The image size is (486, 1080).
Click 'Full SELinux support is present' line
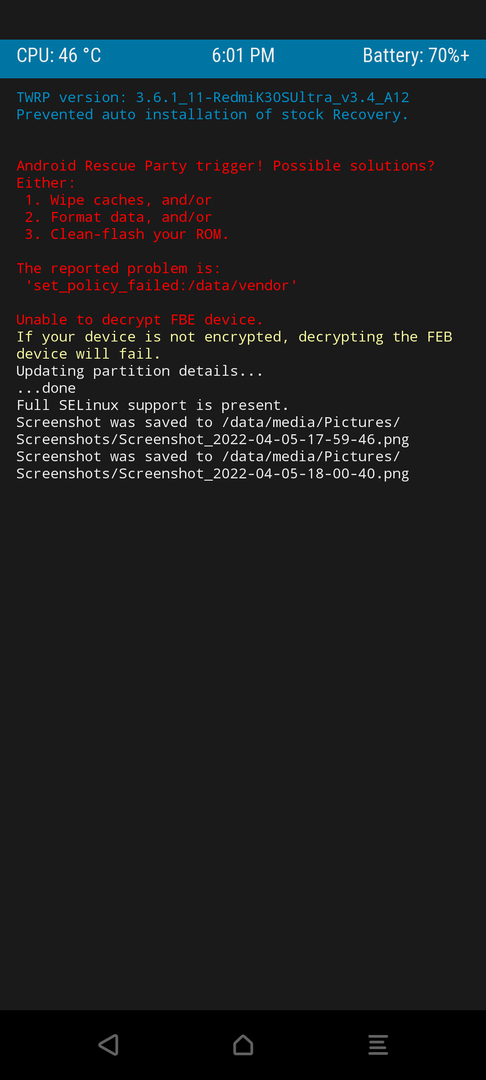click(x=153, y=405)
